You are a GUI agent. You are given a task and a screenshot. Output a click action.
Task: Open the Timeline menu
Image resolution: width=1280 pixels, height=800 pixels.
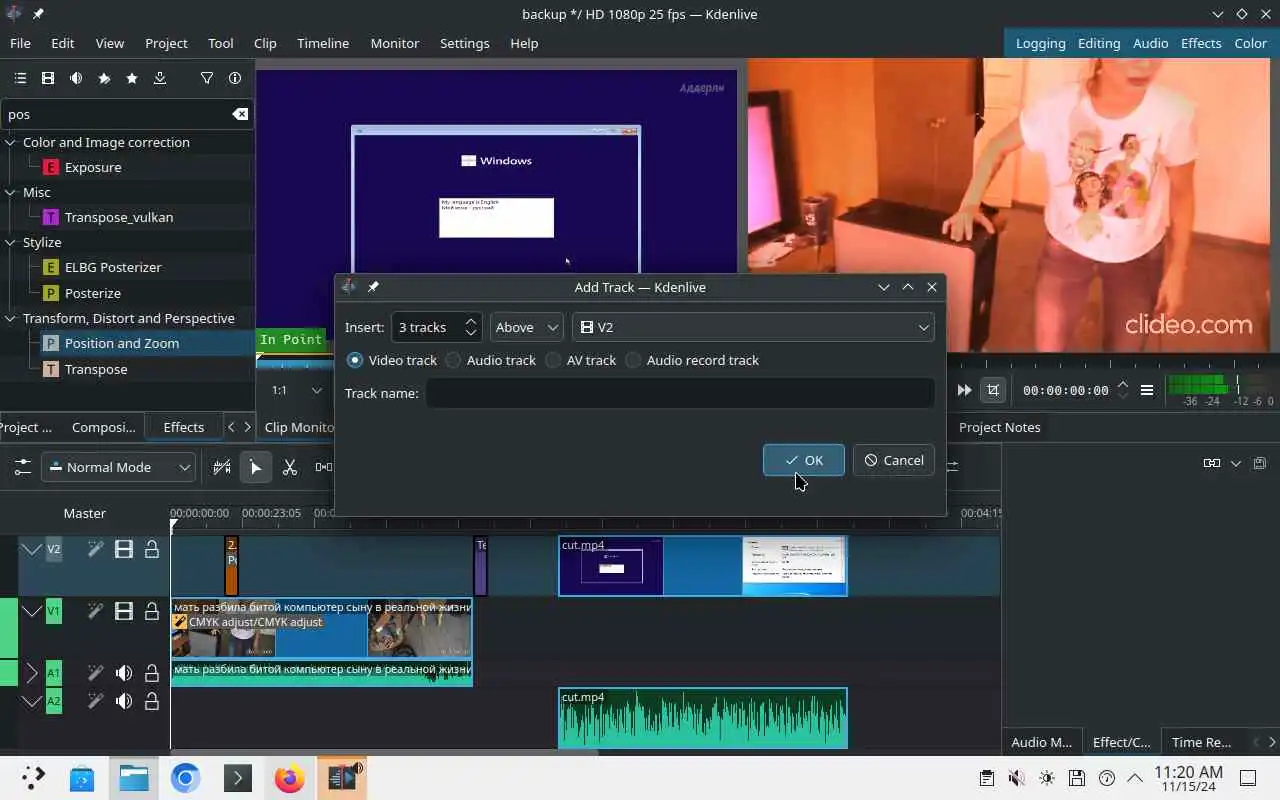click(323, 43)
